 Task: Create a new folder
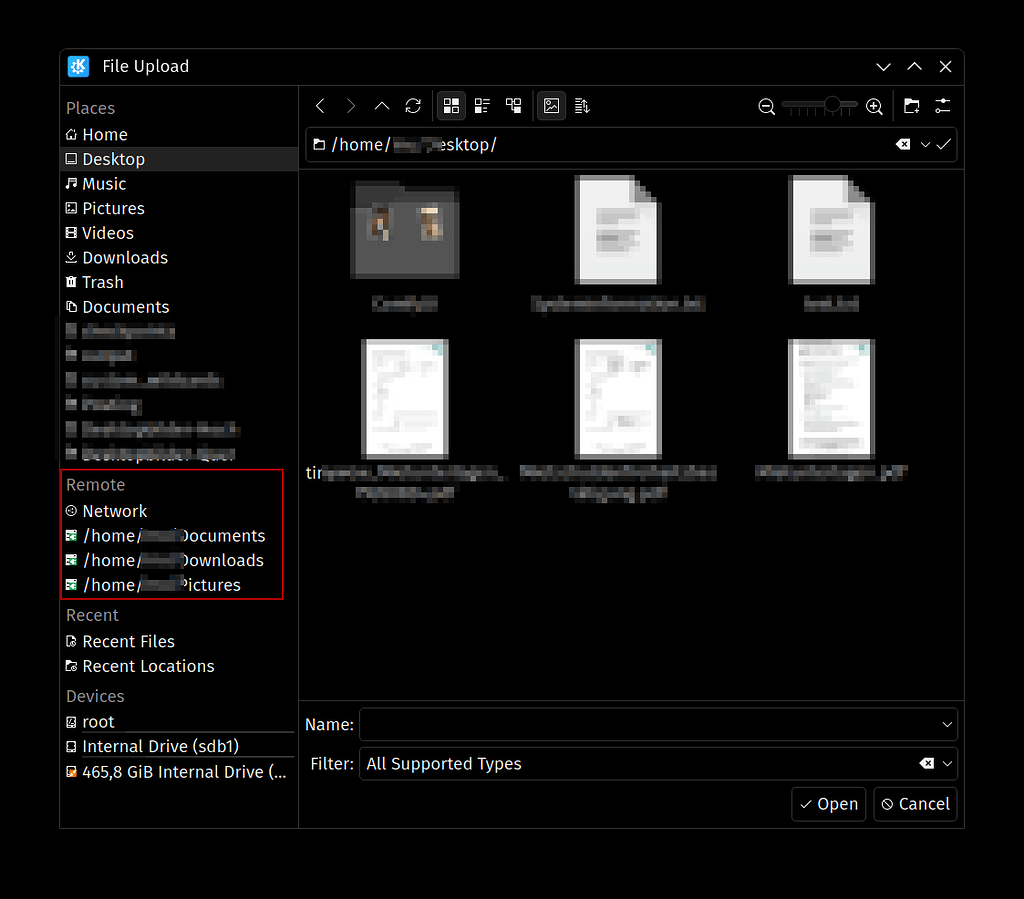point(911,106)
